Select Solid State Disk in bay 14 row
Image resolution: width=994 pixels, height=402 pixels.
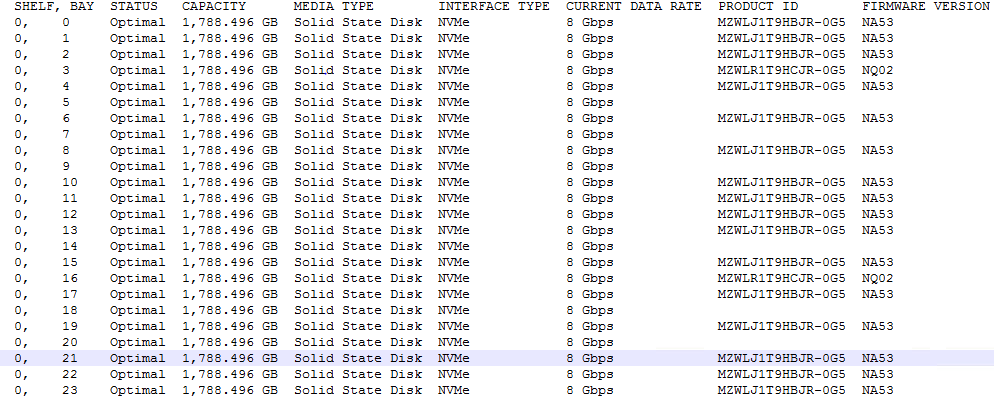point(357,246)
